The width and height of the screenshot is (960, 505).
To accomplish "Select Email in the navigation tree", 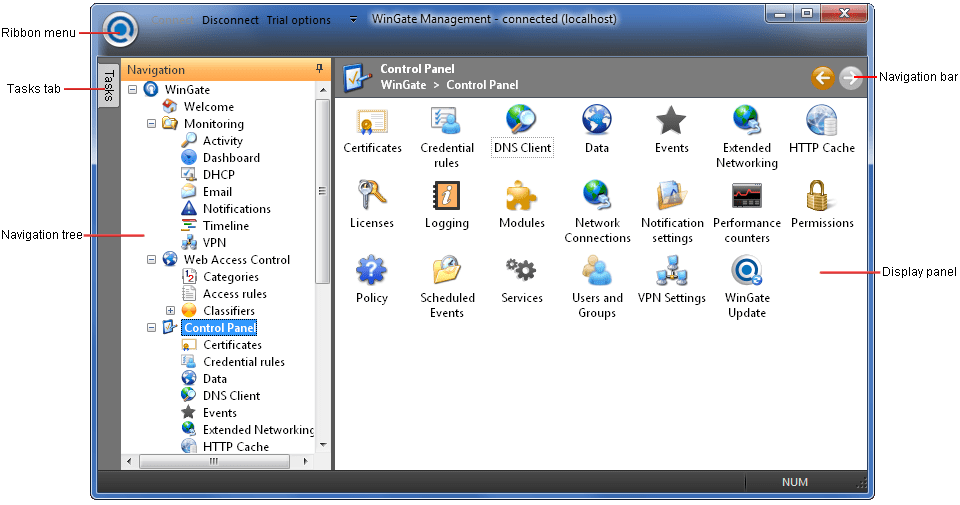I will [217, 192].
